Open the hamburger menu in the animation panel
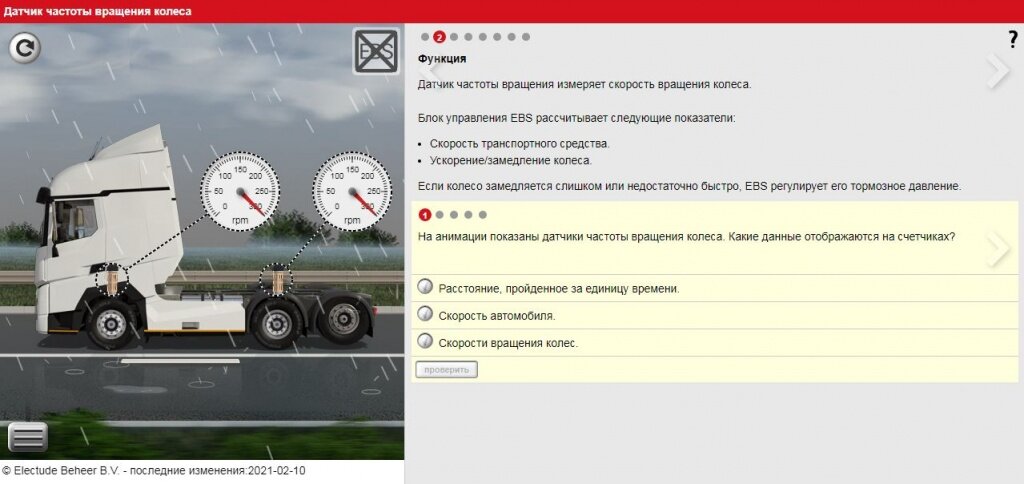The image size is (1024, 484). tap(27, 436)
